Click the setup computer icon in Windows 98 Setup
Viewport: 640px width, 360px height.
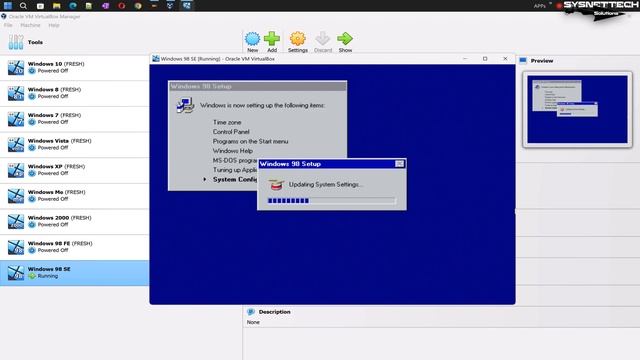pyautogui.click(x=185, y=105)
